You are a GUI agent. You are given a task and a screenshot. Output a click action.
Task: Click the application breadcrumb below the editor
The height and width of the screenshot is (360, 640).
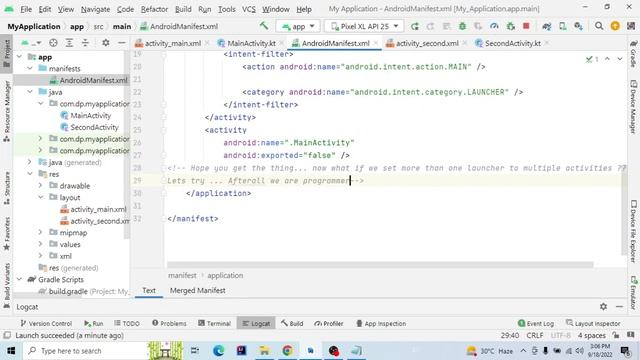[225, 276]
